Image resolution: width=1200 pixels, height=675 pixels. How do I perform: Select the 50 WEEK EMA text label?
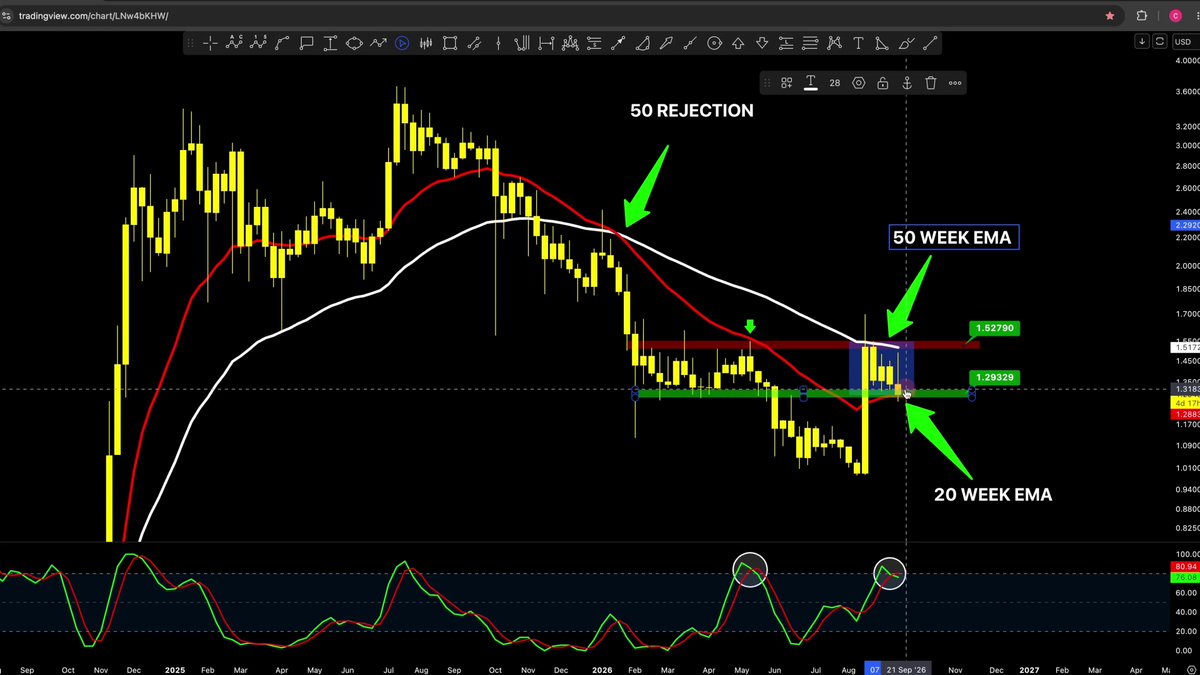954,237
